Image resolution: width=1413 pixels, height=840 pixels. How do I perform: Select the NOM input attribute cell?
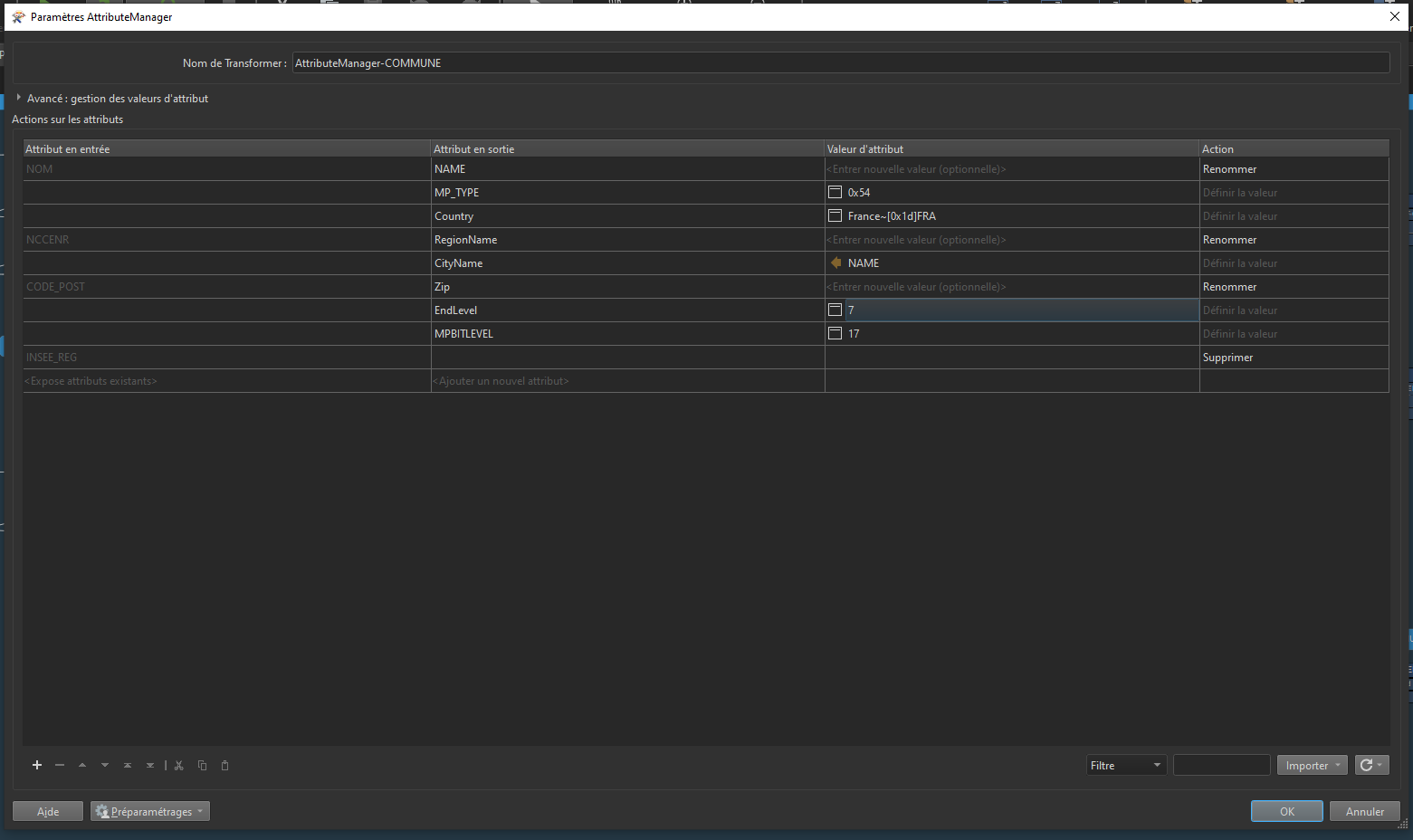click(x=227, y=169)
